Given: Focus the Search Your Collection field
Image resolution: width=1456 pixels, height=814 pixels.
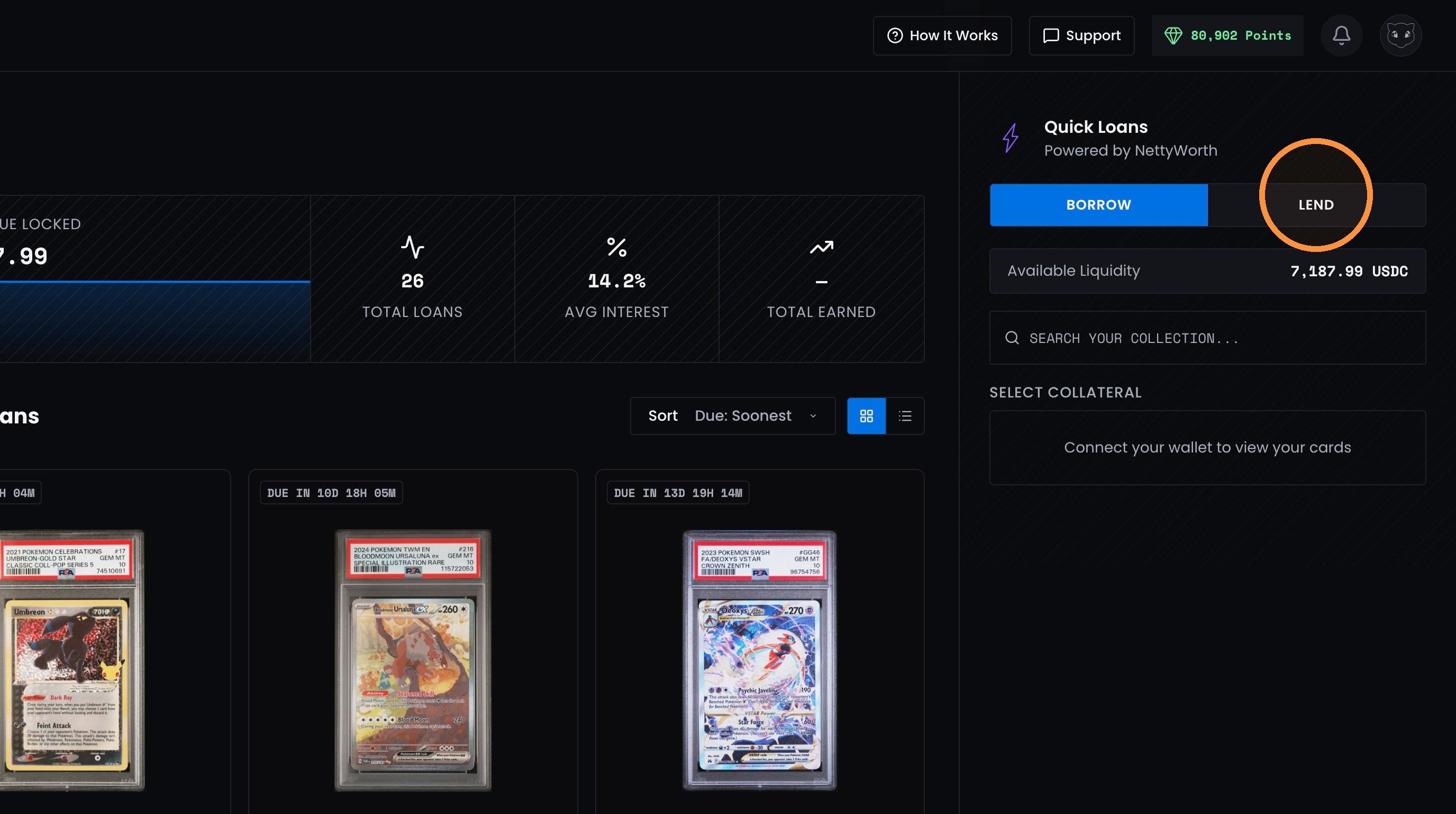Looking at the screenshot, I should (1207, 338).
